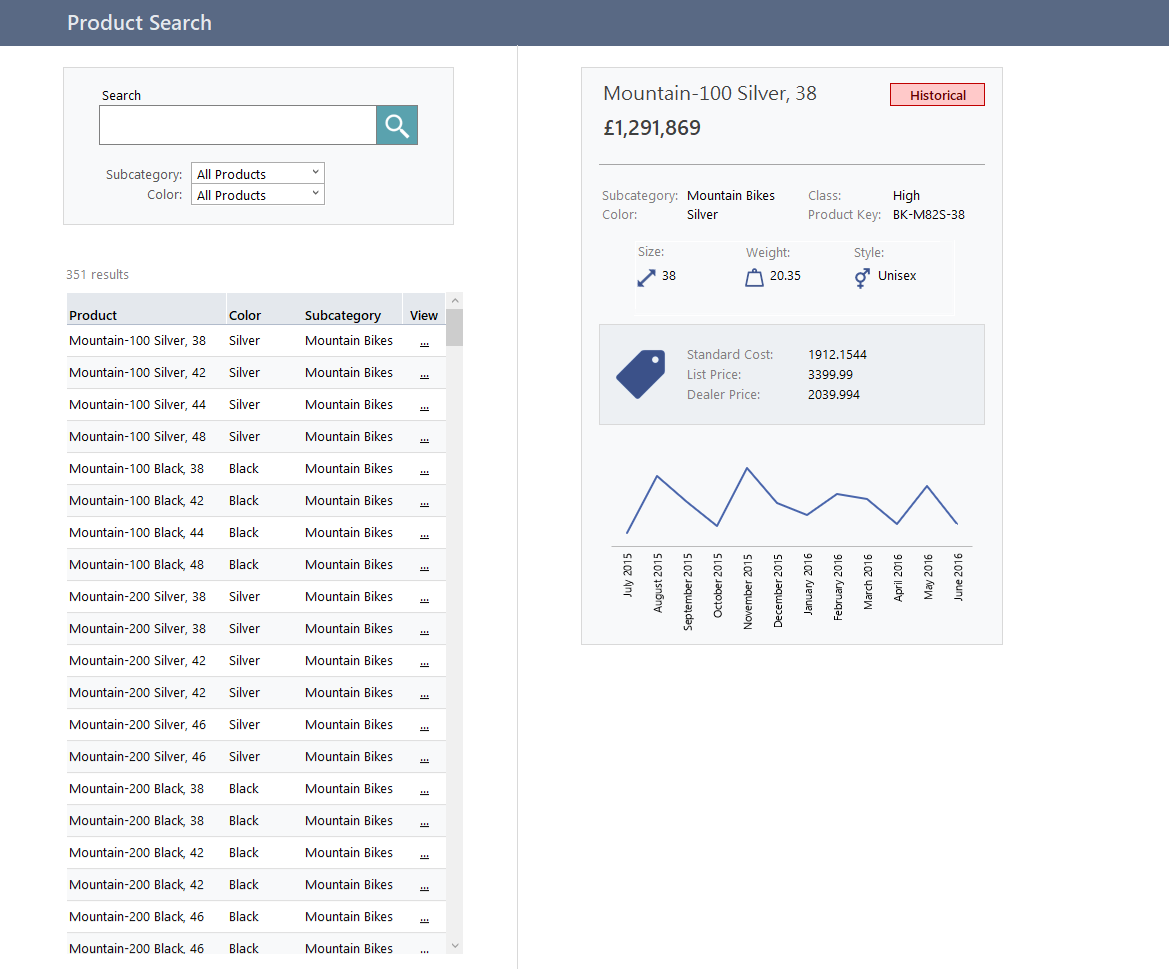Click the size arrow icon
The image size is (1169, 969).
coord(647,277)
